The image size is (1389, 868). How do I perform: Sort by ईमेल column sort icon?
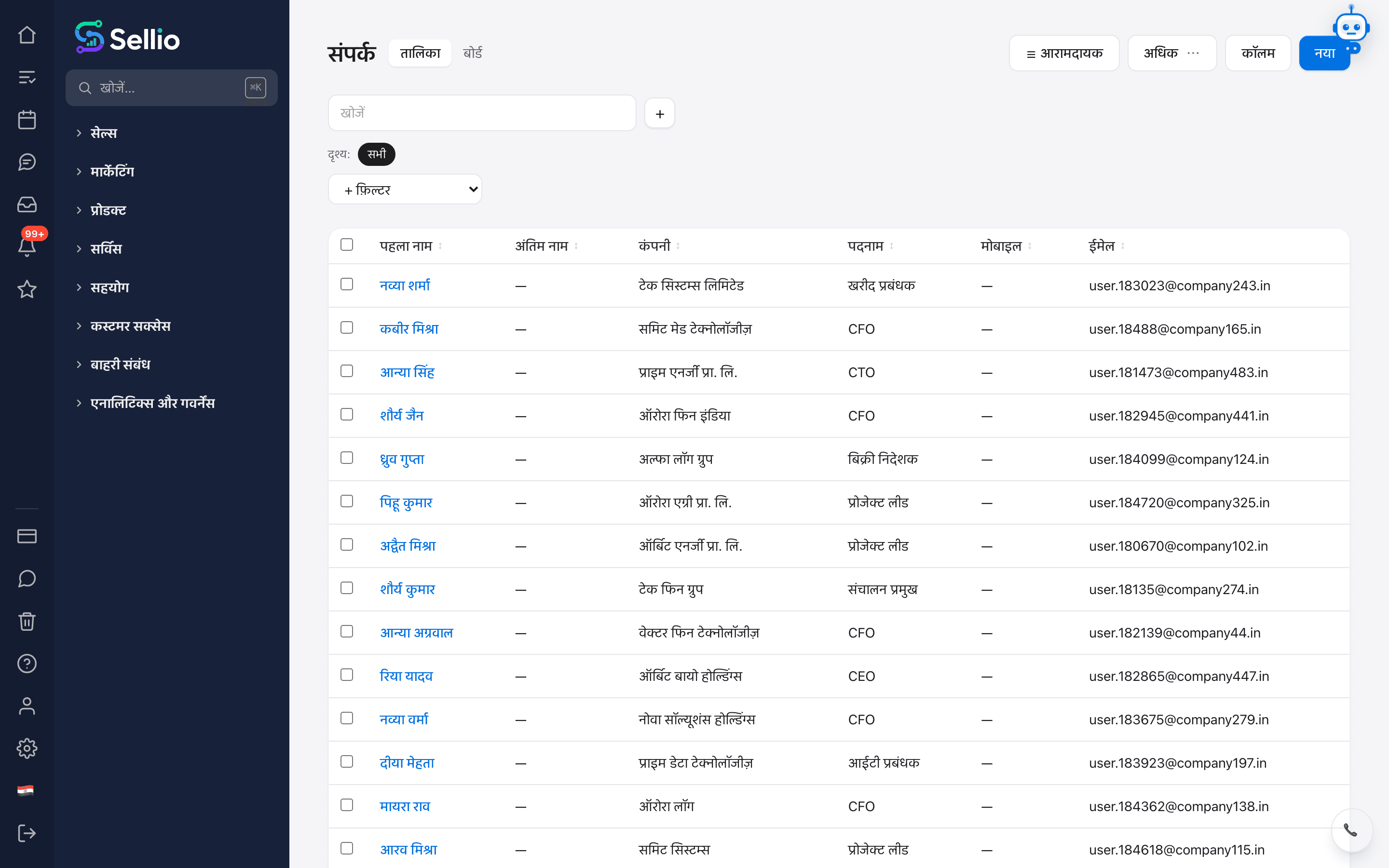point(1123,246)
